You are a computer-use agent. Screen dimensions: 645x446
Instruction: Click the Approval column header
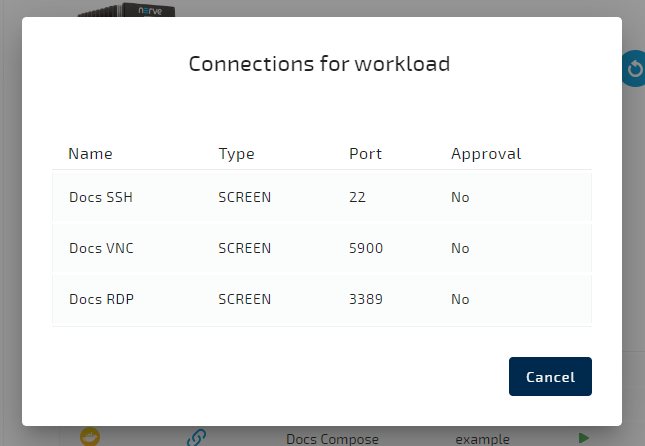tap(486, 154)
